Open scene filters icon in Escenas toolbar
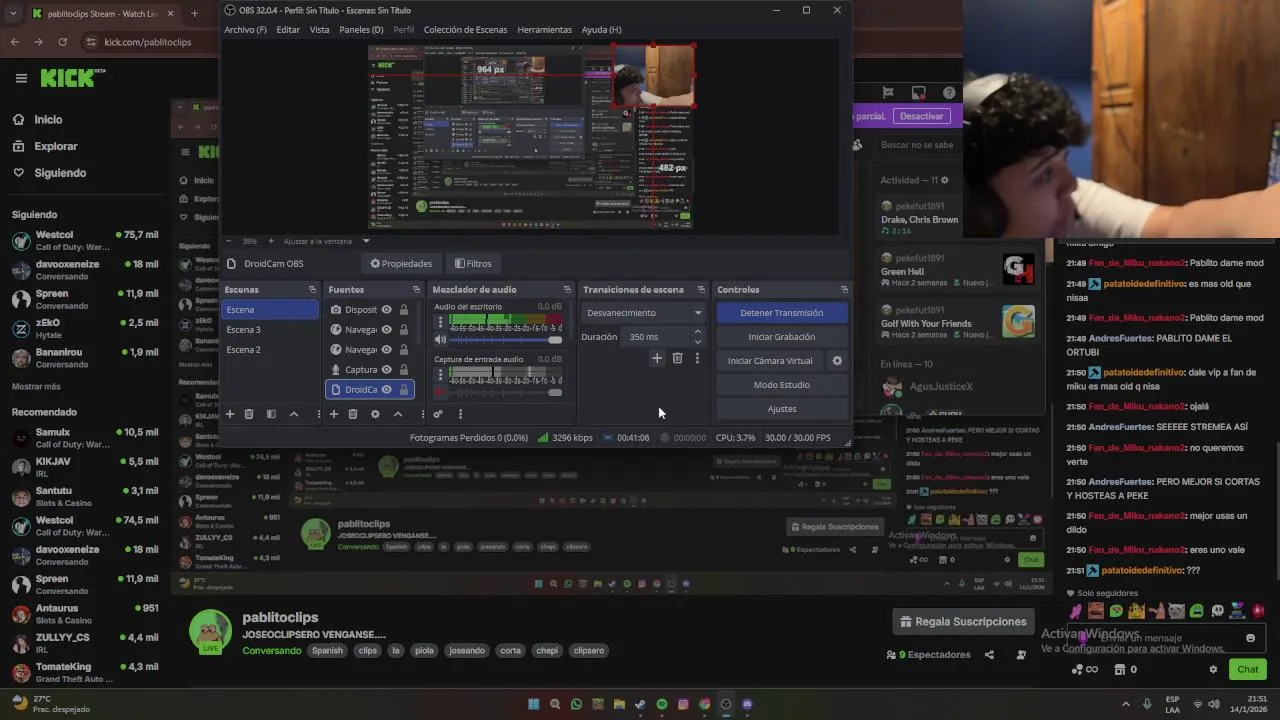 point(271,414)
